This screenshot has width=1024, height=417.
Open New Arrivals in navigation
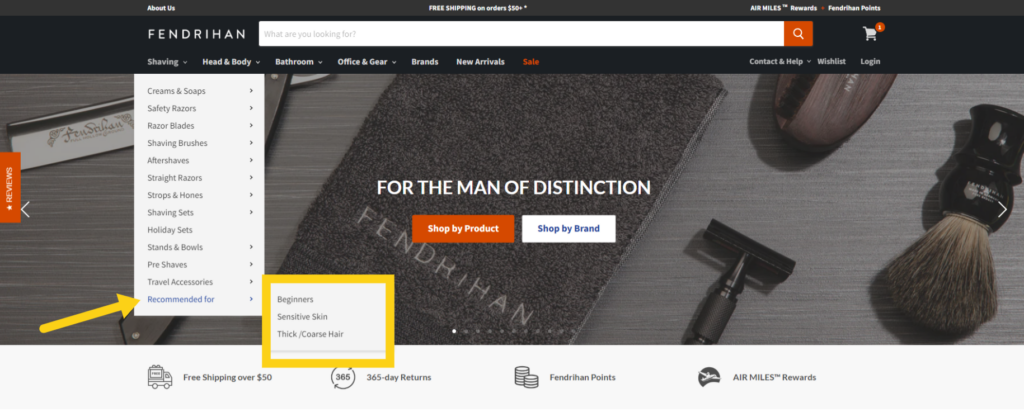480,62
